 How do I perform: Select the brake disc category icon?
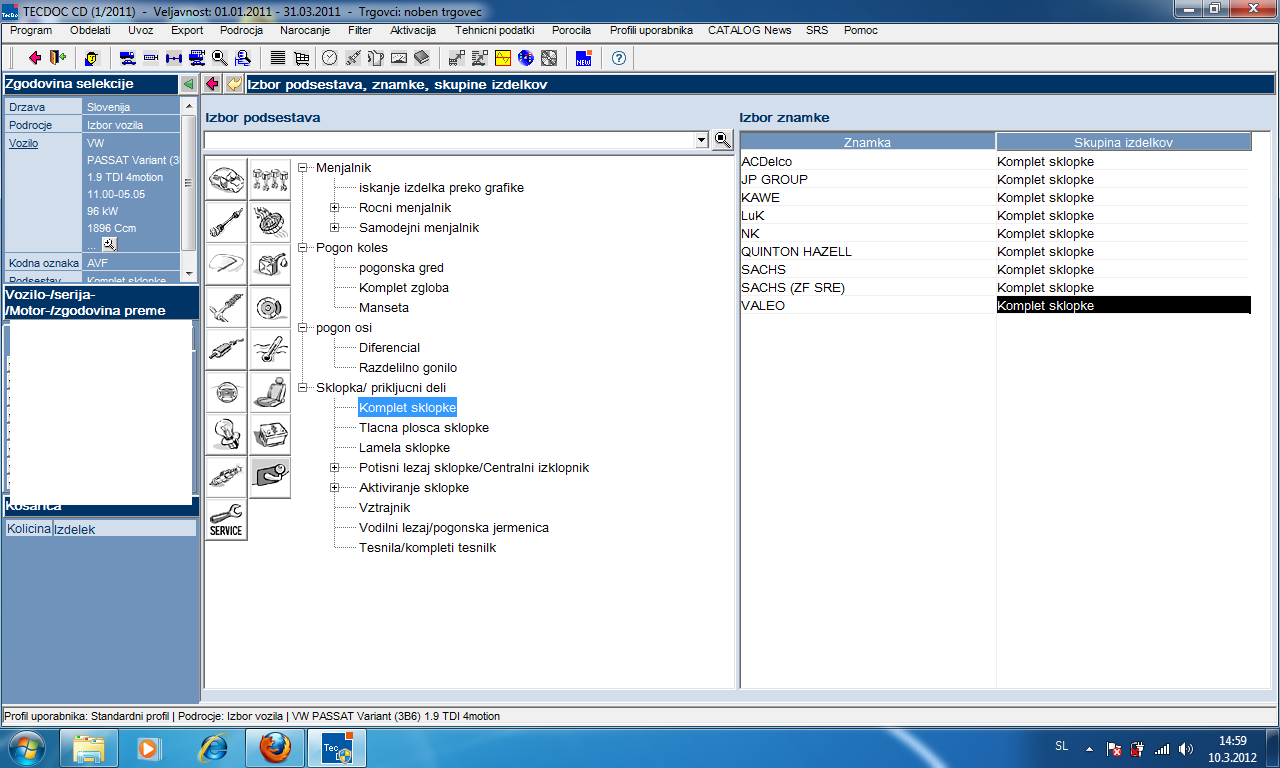[270, 306]
